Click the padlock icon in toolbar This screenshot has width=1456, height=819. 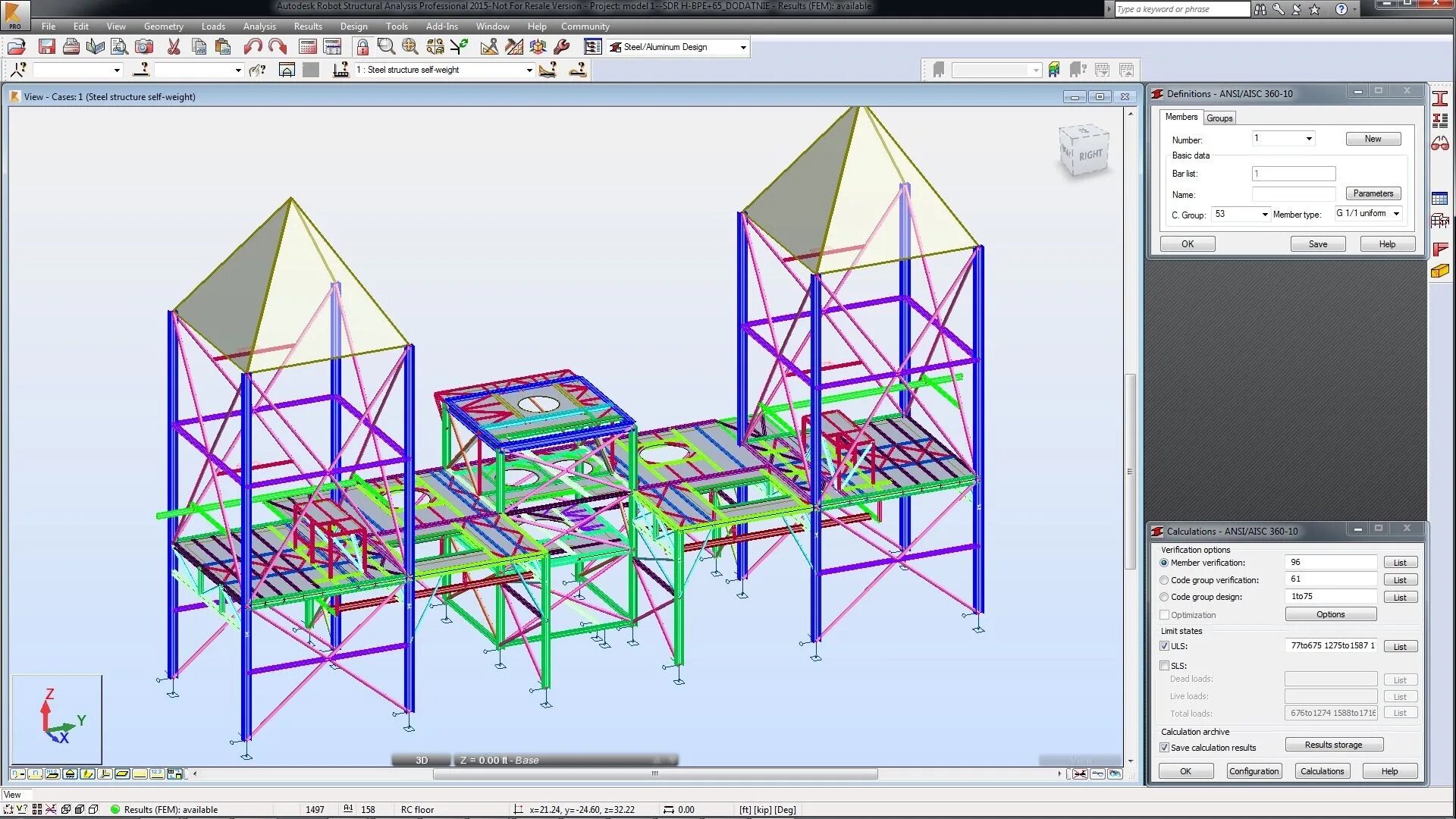point(362,47)
